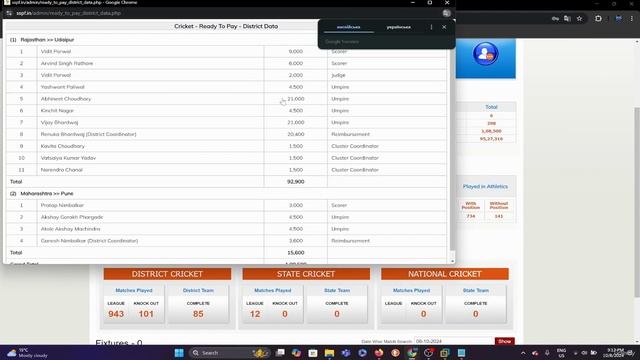Select the row for Yashwant Paliwal
The height and width of the screenshot is (360, 640).
coord(227,87)
